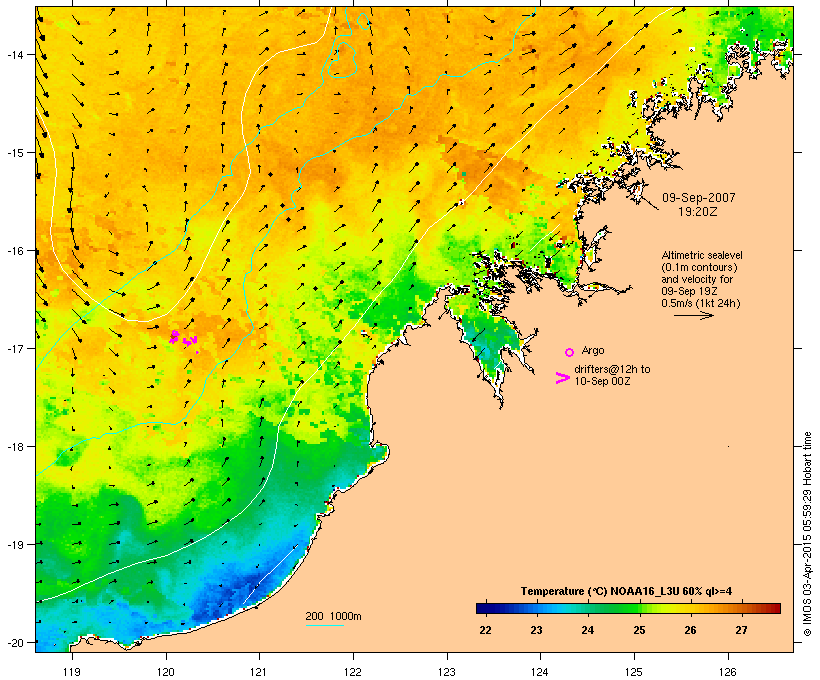Click the temperature color bar
The width and height of the screenshot is (820, 680).
[x=628, y=608]
